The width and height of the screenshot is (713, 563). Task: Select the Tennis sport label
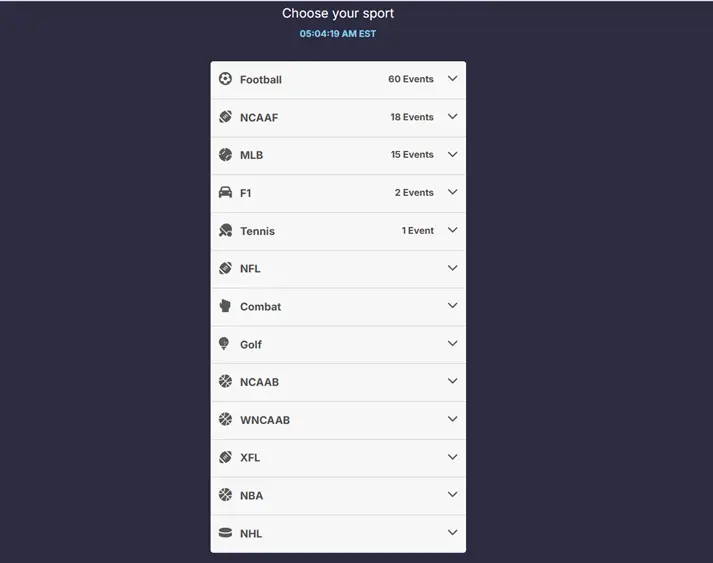(257, 231)
